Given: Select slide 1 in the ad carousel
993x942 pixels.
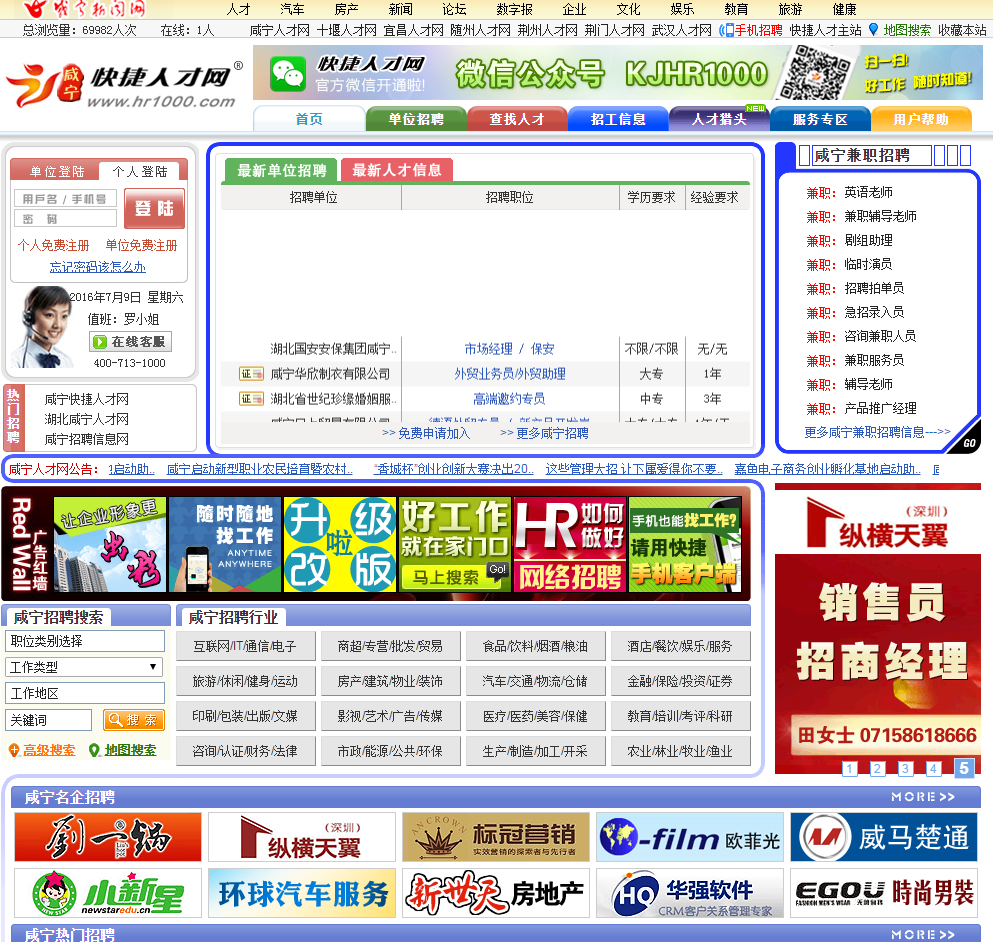Looking at the screenshot, I should [x=849, y=768].
